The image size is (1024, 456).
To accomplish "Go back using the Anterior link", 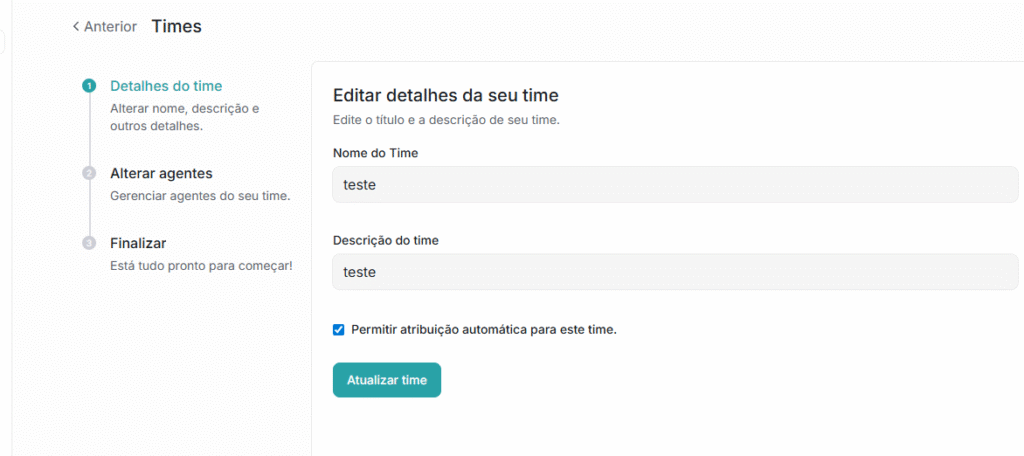I will tap(110, 27).
